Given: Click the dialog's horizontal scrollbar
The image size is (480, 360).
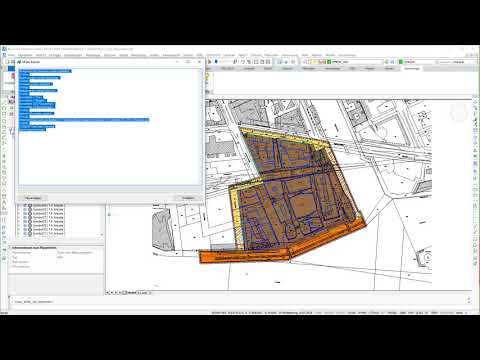Looking at the screenshot, I should [110, 189].
